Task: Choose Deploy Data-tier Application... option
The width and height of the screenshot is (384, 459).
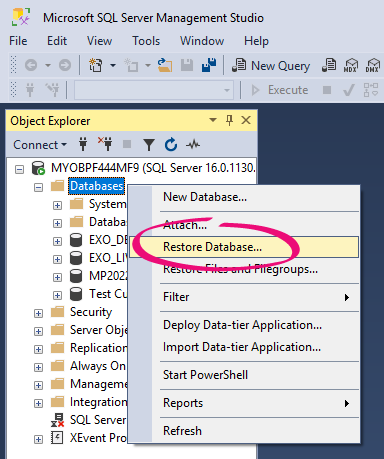Action: pyautogui.click(x=243, y=325)
